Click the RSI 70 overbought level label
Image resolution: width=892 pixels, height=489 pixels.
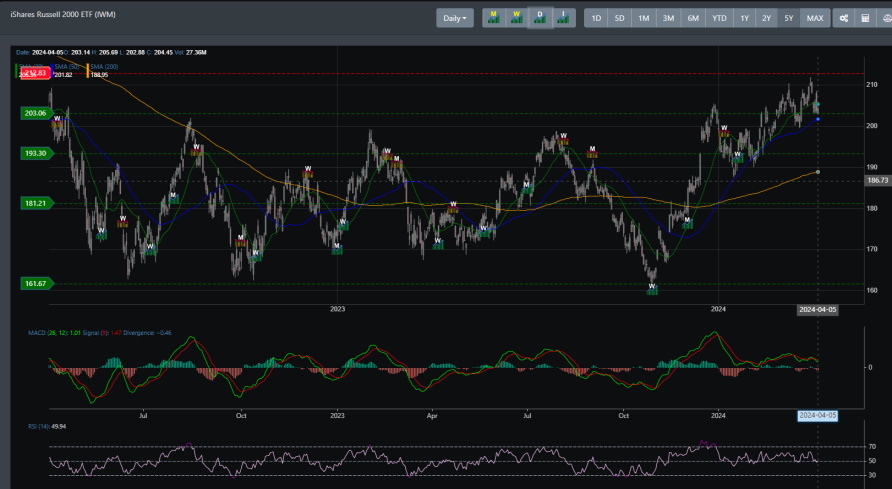(x=872, y=447)
